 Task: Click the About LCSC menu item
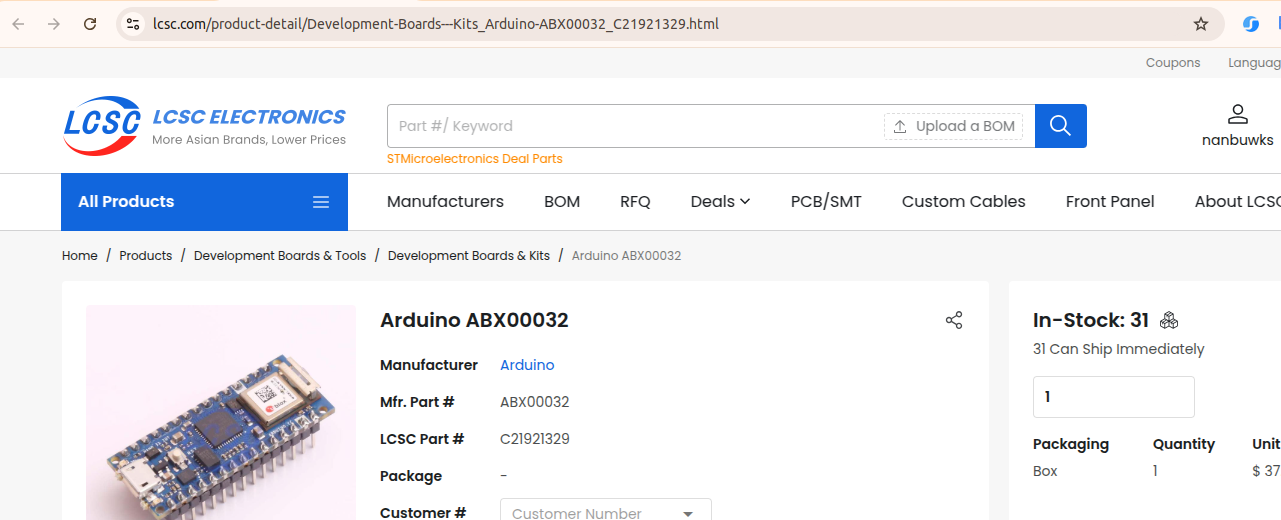point(1237,202)
